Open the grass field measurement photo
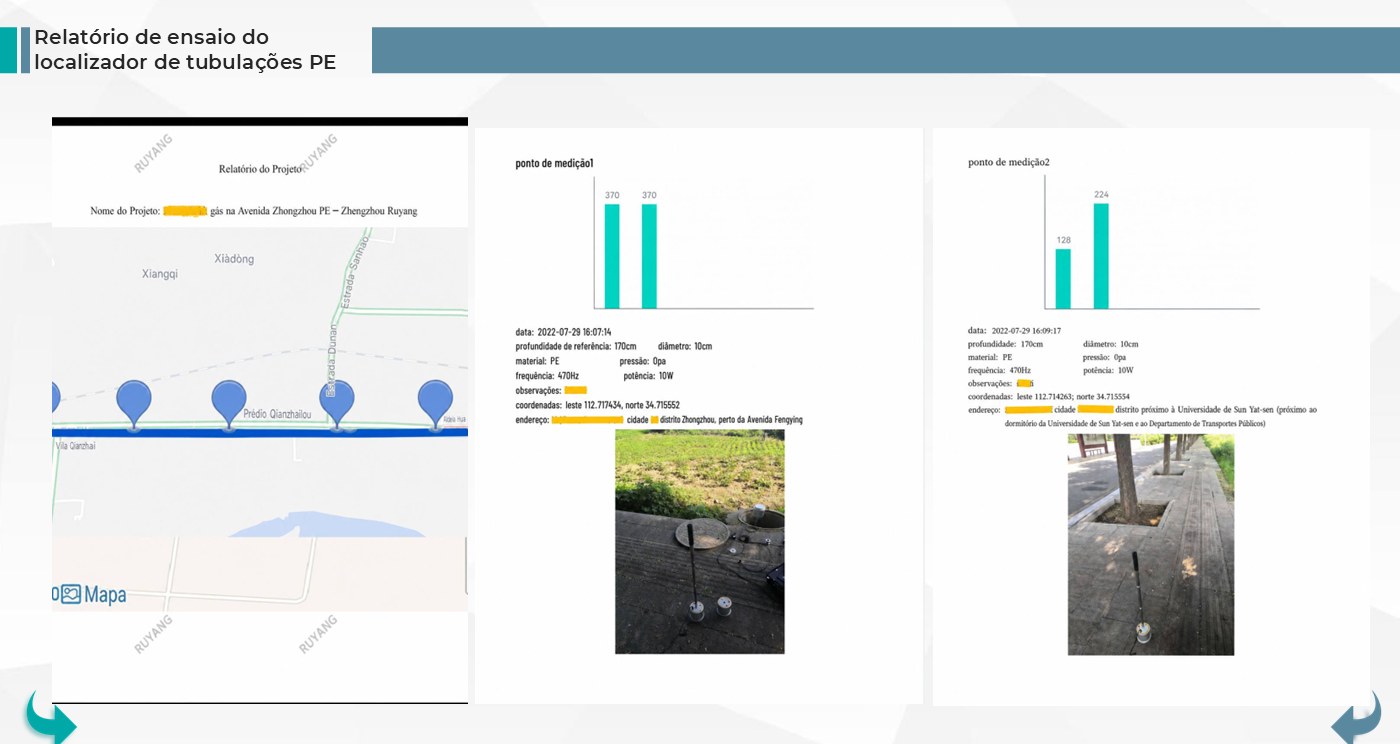Viewport: 1400px width, 744px height. pyautogui.click(x=700, y=541)
